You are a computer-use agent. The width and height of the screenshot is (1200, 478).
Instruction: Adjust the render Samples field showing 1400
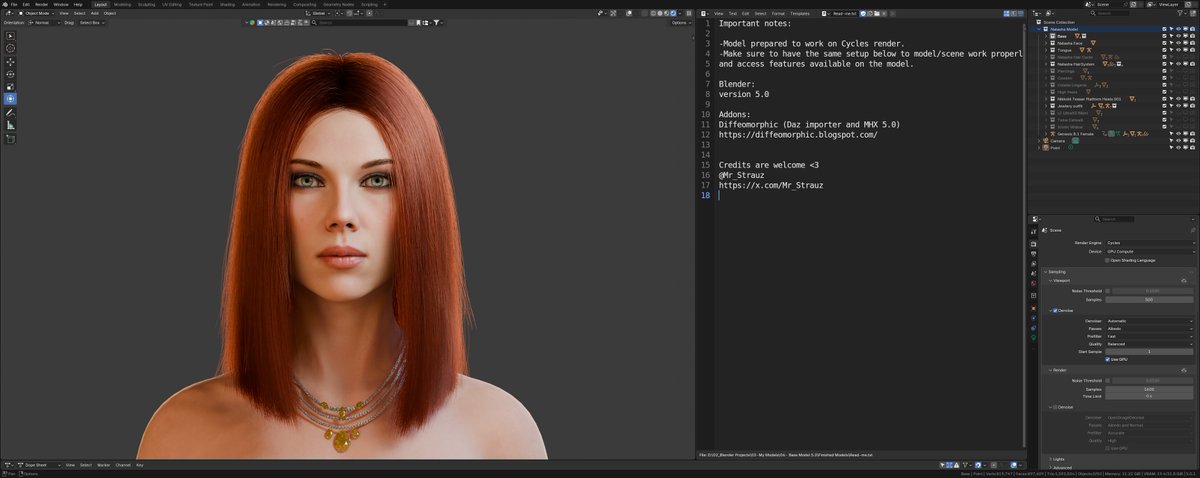(x=1150, y=389)
